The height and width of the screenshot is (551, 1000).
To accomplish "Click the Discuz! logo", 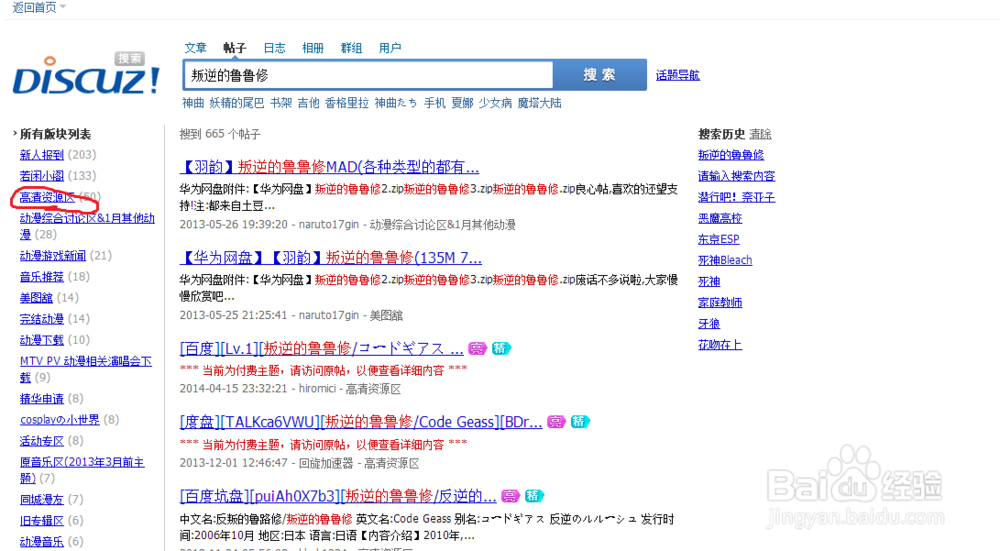I will point(85,75).
